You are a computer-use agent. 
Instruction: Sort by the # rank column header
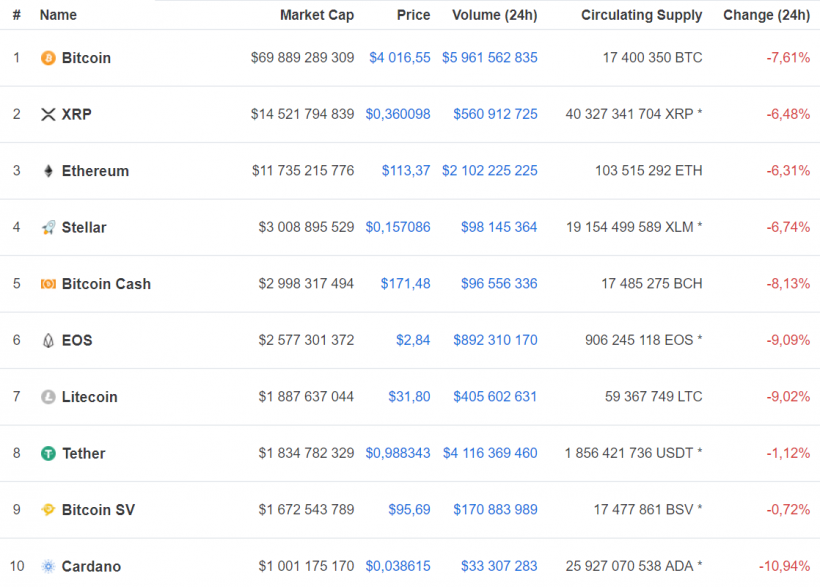[17, 15]
